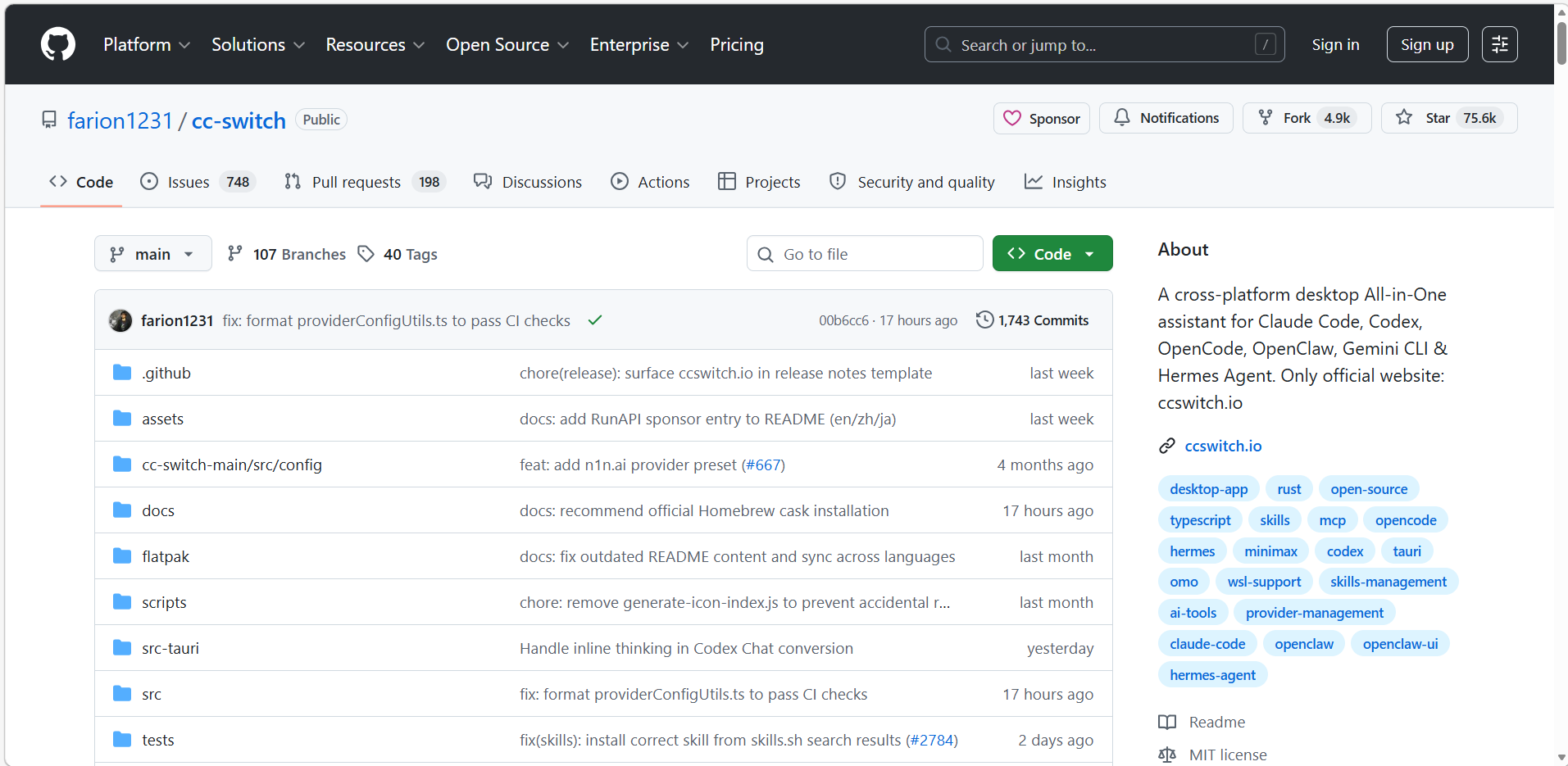Viewport: 1568px width, 766px height.
Task: Expand the Resources menu
Action: coord(375,44)
